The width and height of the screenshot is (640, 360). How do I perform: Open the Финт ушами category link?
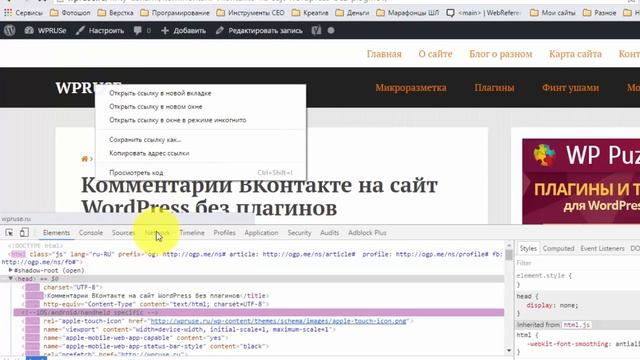pos(570,88)
